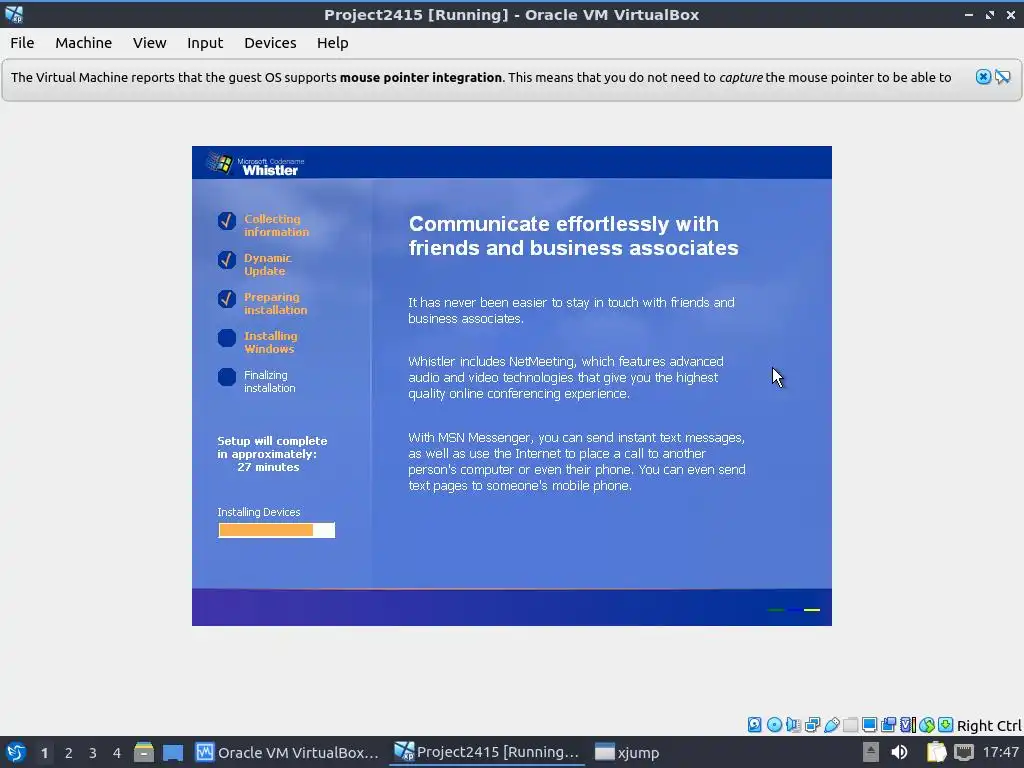Click the '27 minutes' setup time estimate
The image size is (1024, 768).
268,468
